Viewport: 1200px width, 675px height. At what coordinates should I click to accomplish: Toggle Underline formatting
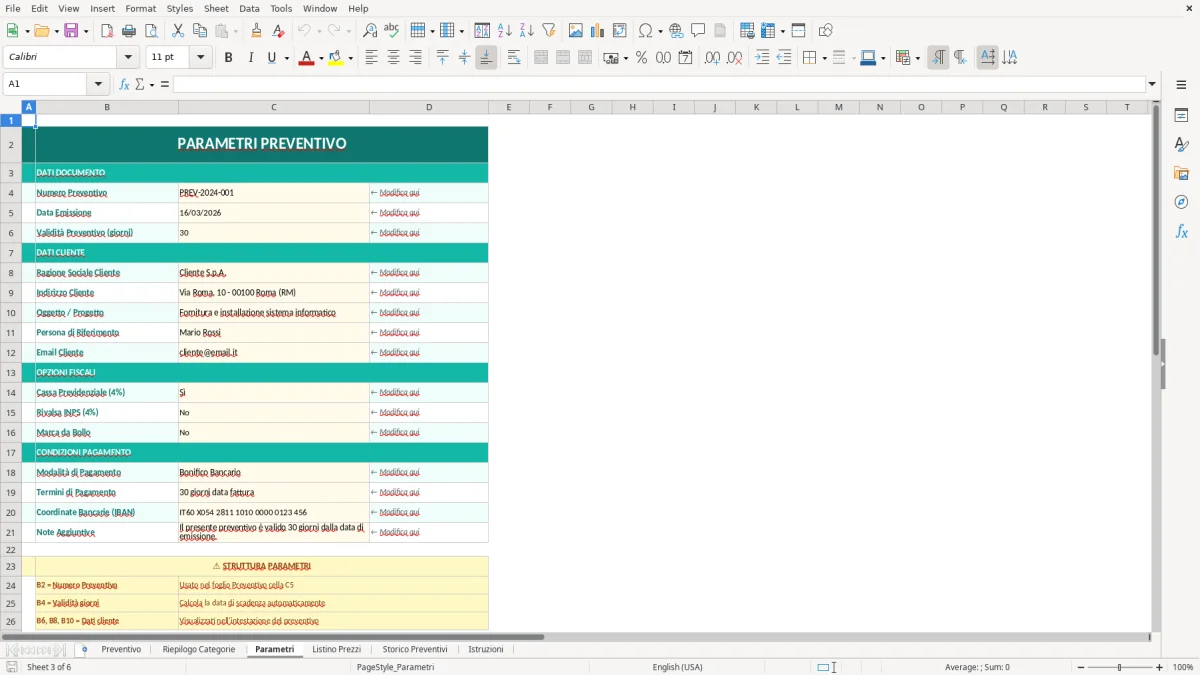pyautogui.click(x=271, y=58)
